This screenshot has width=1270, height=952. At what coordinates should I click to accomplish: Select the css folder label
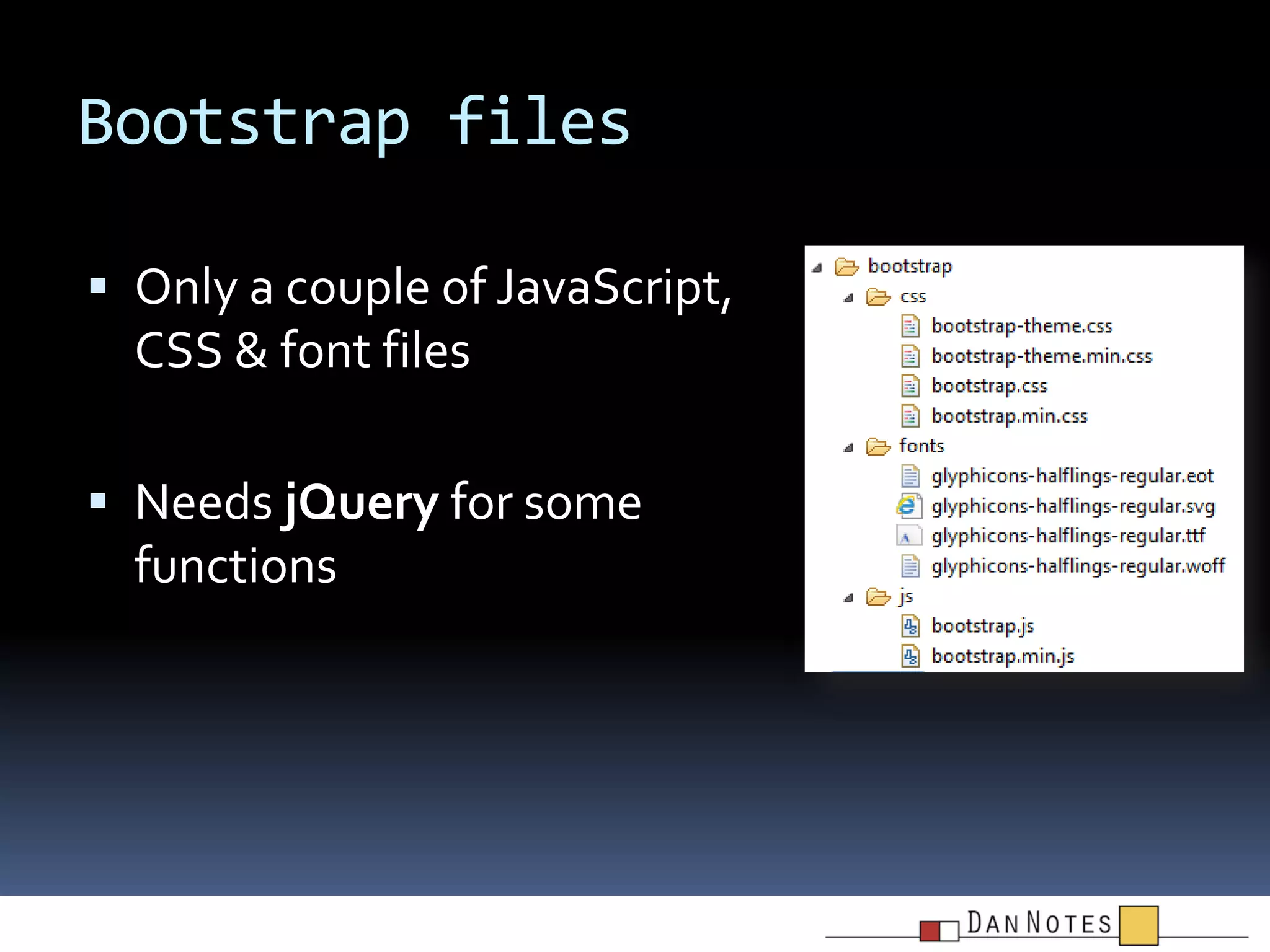click(x=913, y=297)
